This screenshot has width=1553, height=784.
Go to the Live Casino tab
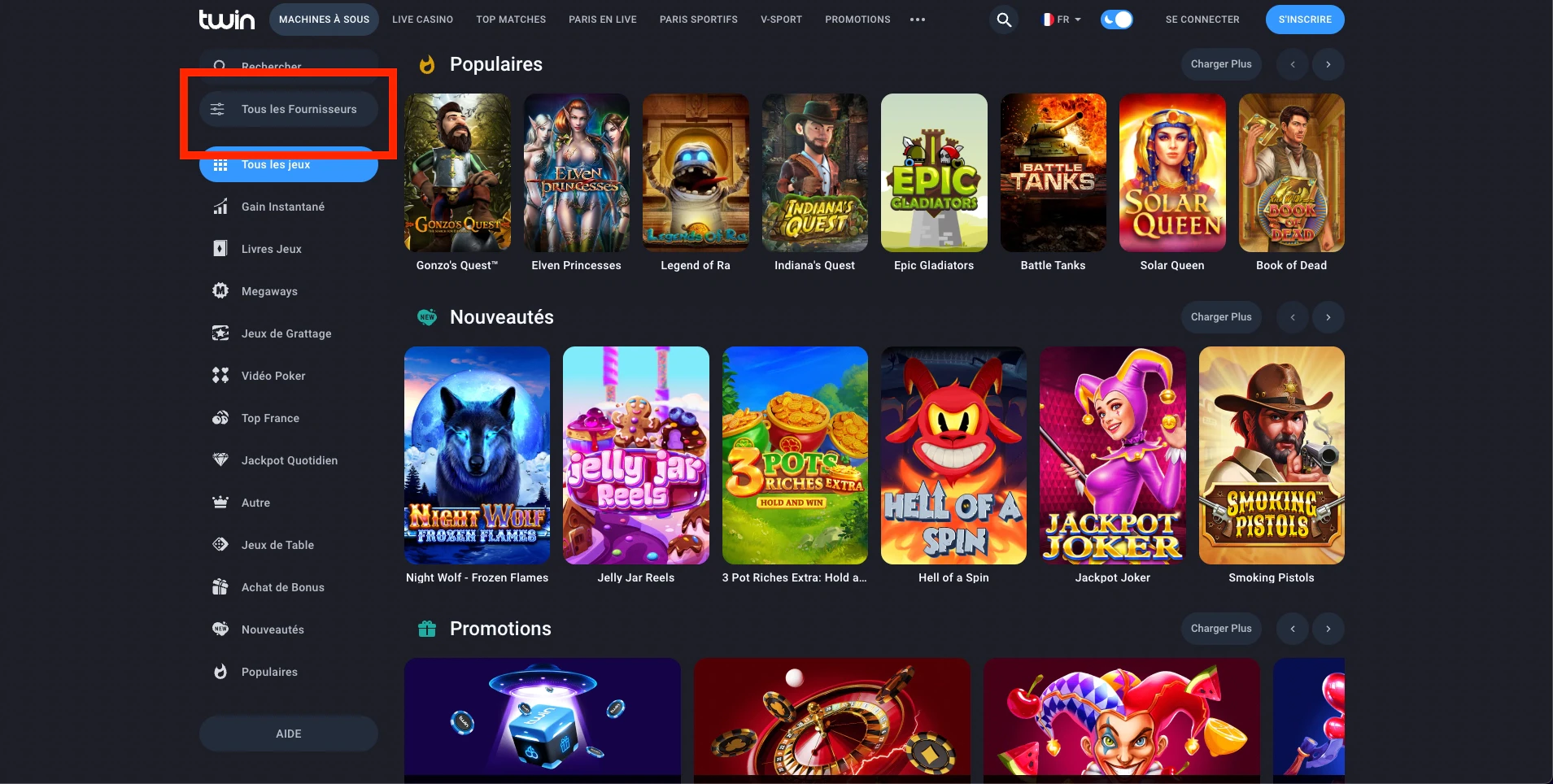(x=422, y=20)
